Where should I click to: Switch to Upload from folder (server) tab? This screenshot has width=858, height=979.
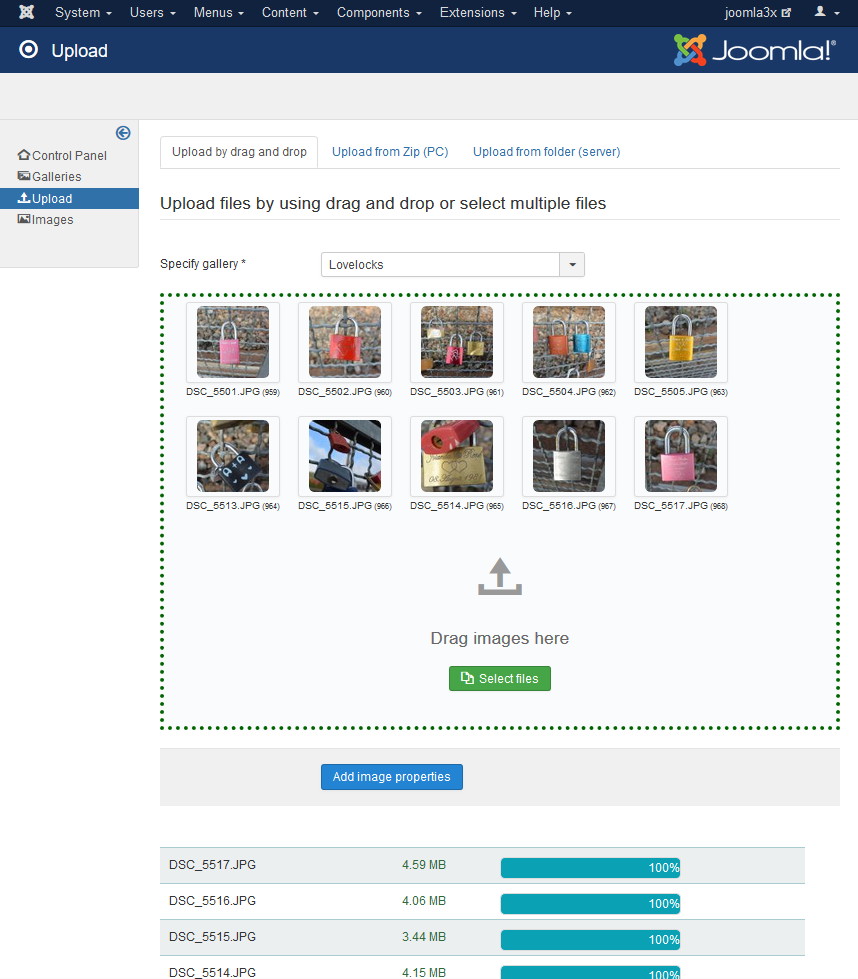coord(546,152)
